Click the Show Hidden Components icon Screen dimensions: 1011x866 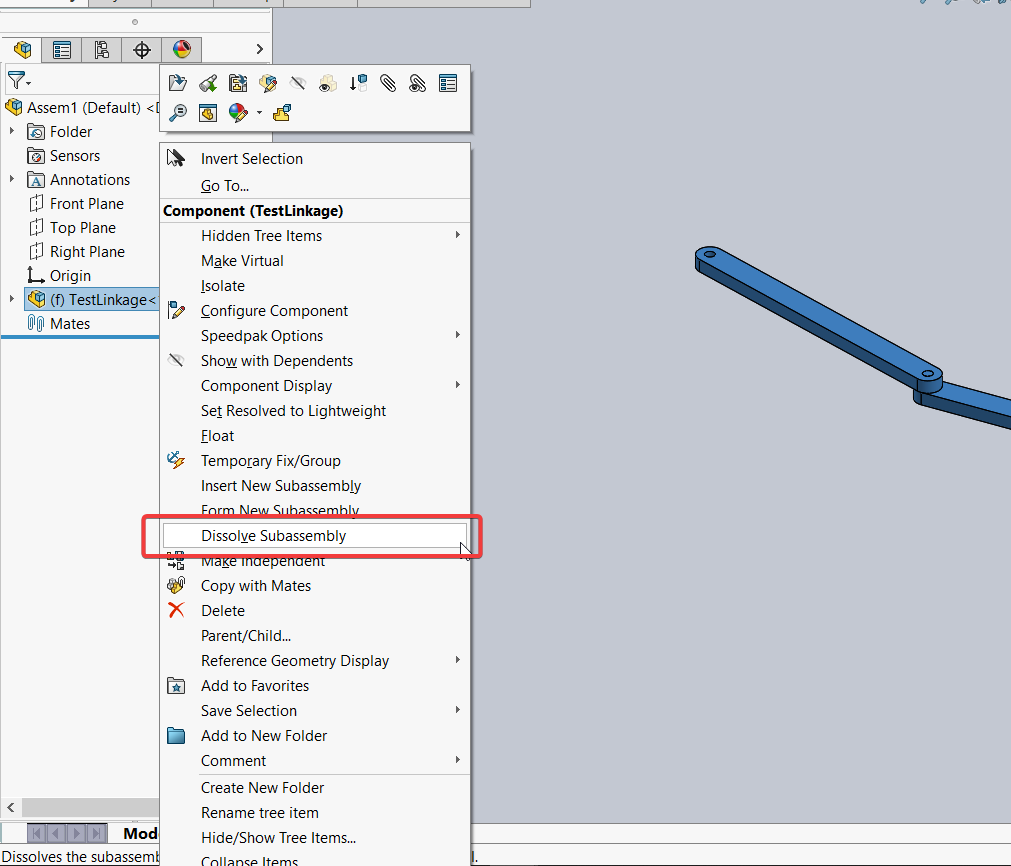pyautogui.click(x=327, y=83)
